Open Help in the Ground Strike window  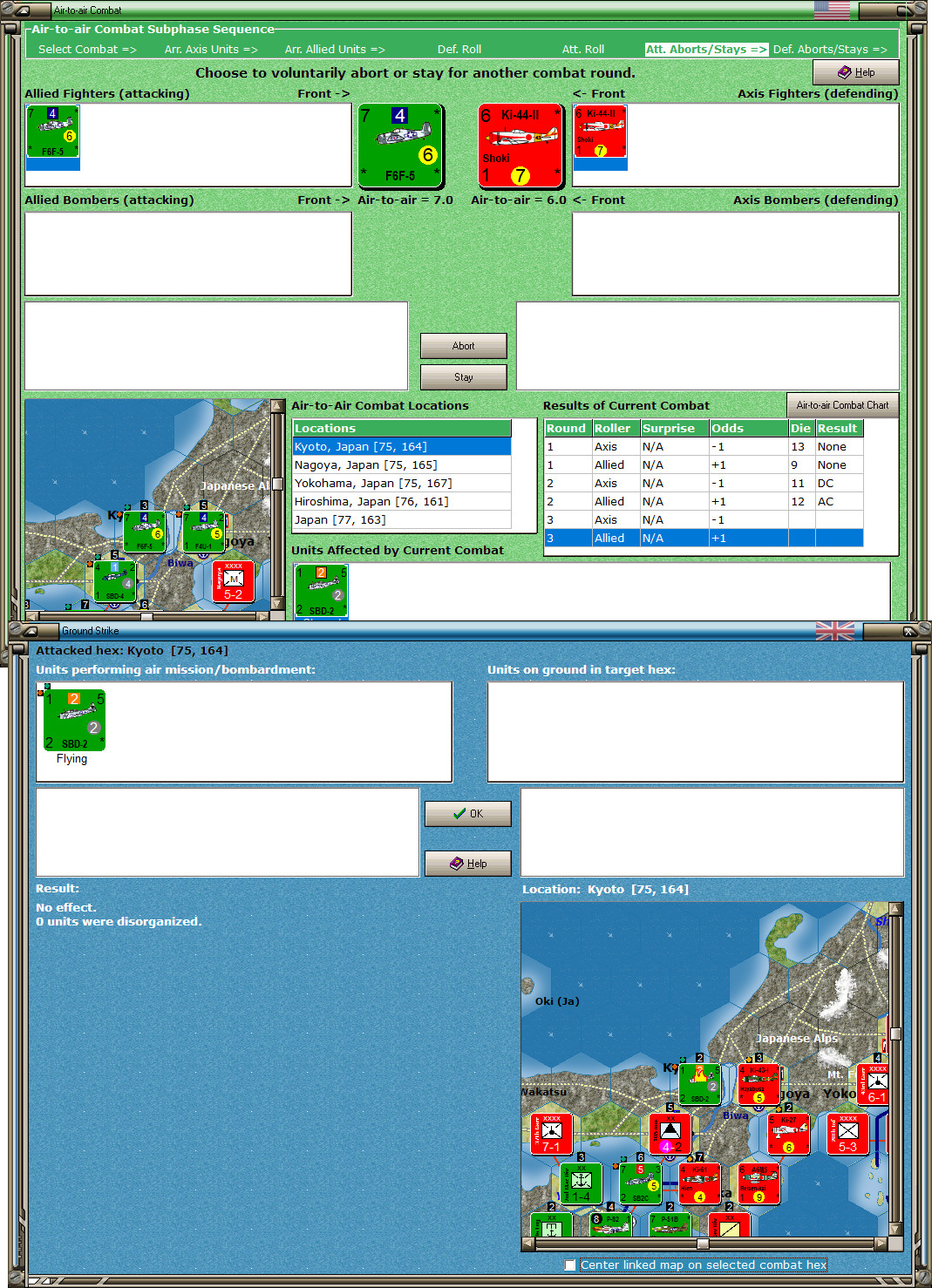pyautogui.click(x=468, y=864)
